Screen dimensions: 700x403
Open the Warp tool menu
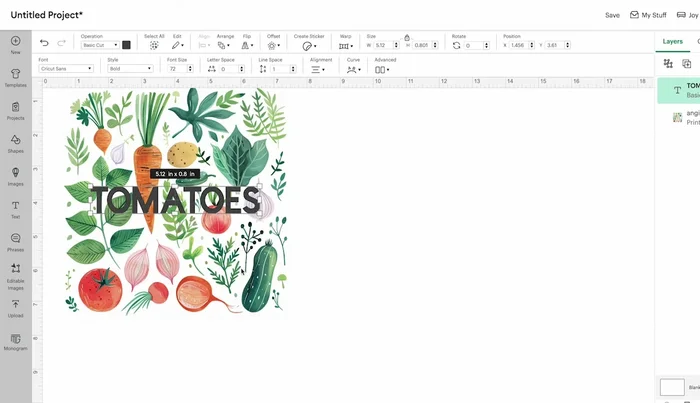point(346,46)
